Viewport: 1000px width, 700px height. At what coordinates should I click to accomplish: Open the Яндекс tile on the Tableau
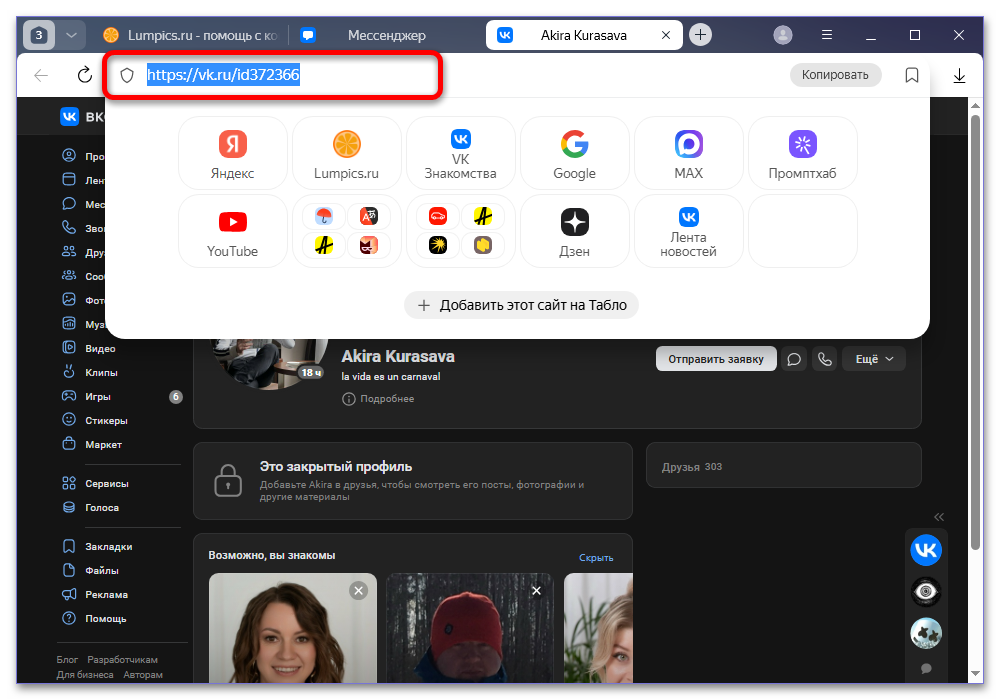[x=233, y=153]
